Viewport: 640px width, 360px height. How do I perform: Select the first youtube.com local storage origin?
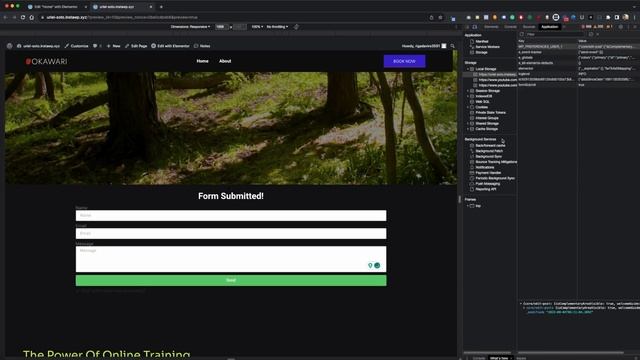496,80
